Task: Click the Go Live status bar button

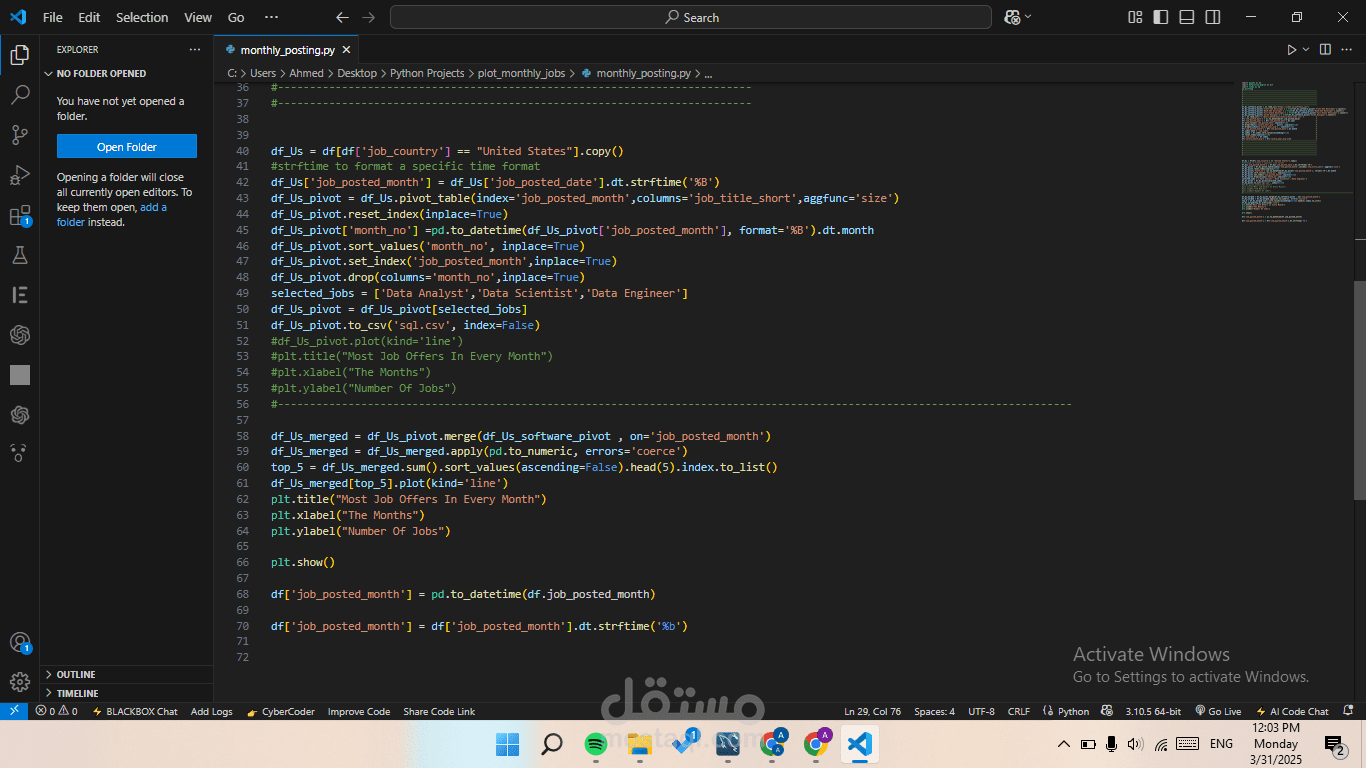Action: coord(1218,711)
